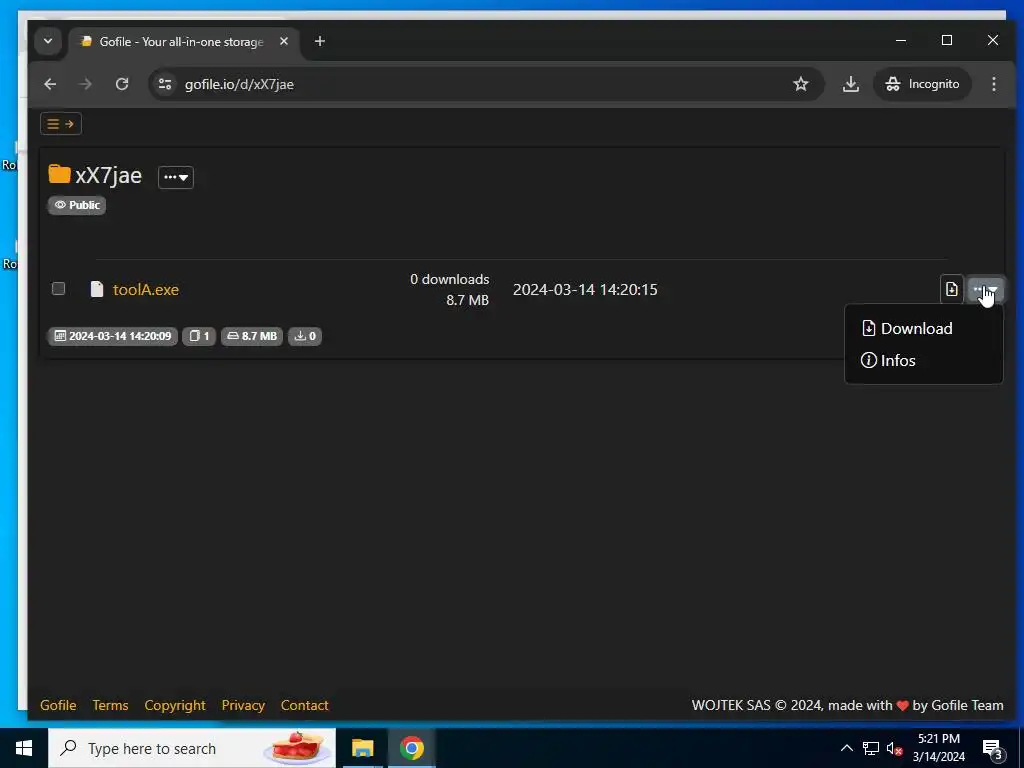Click the browser forward arrow

pos(86,84)
